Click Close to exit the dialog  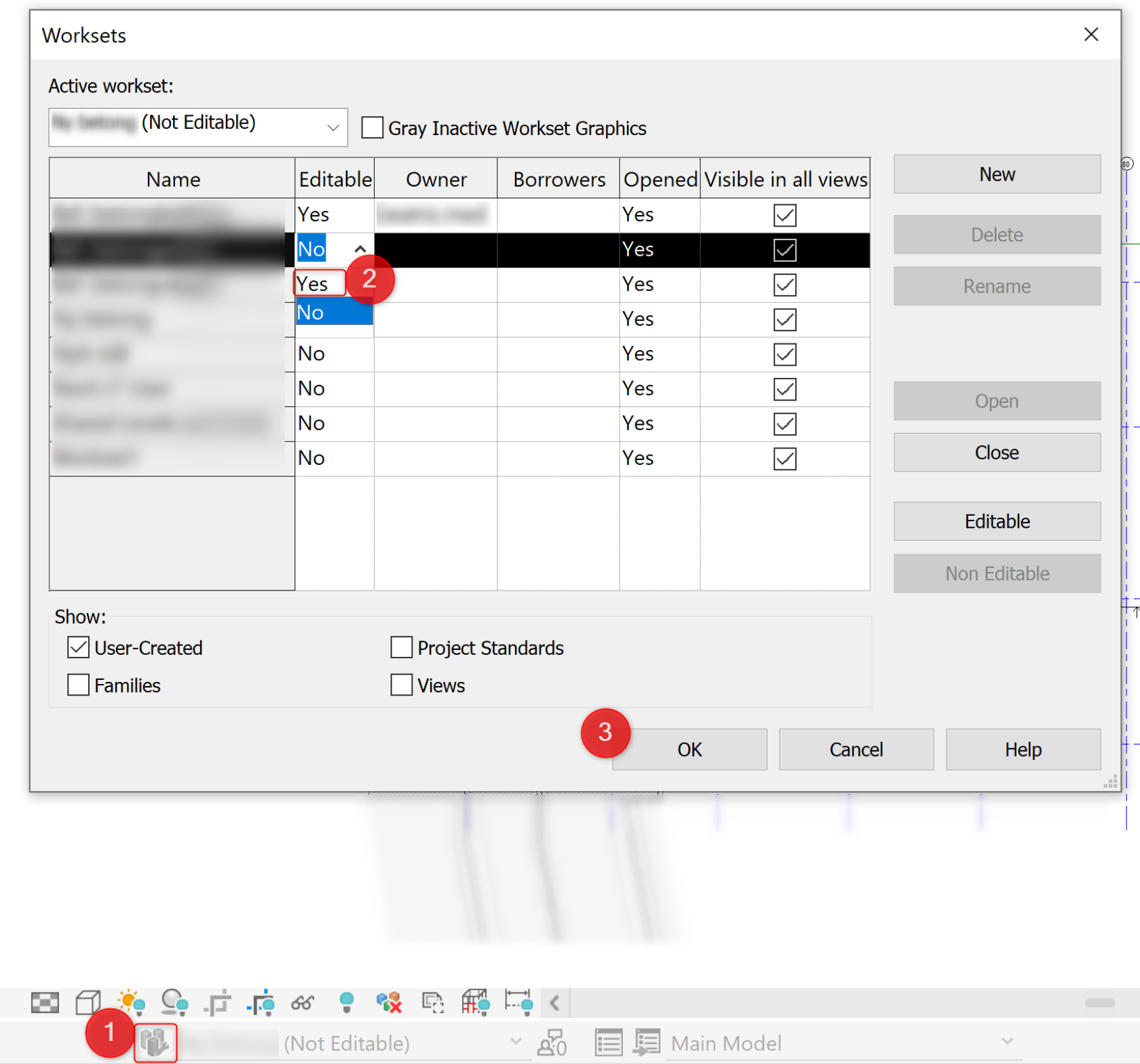tap(997, 452)
